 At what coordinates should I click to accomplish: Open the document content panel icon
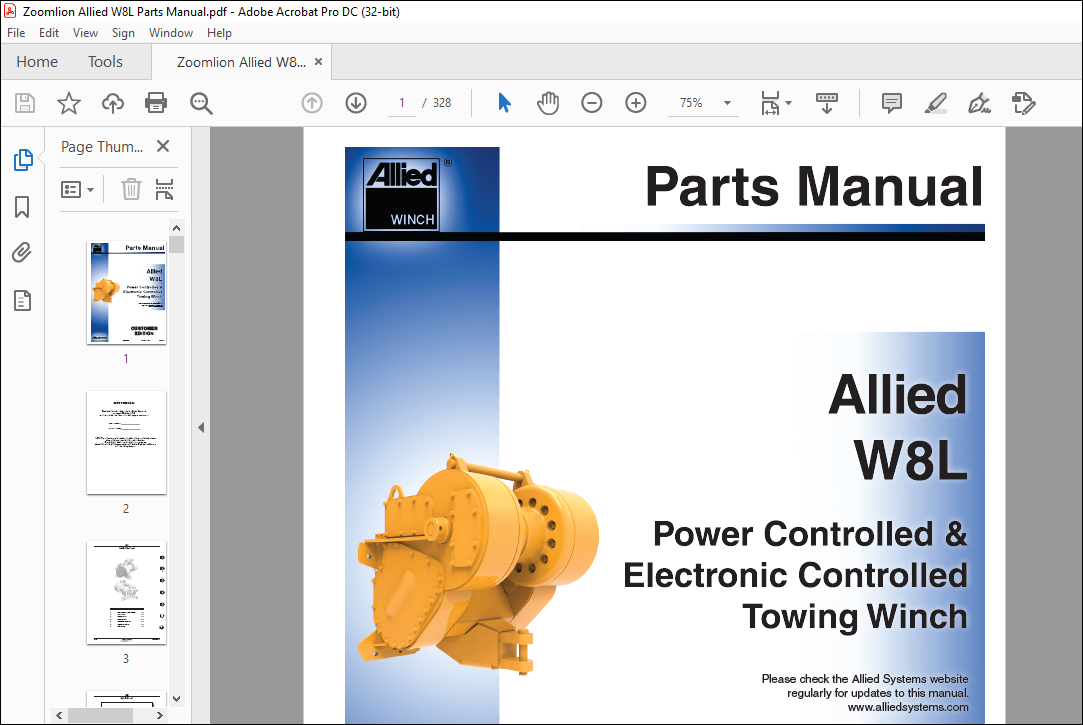[x=22, y=300]
